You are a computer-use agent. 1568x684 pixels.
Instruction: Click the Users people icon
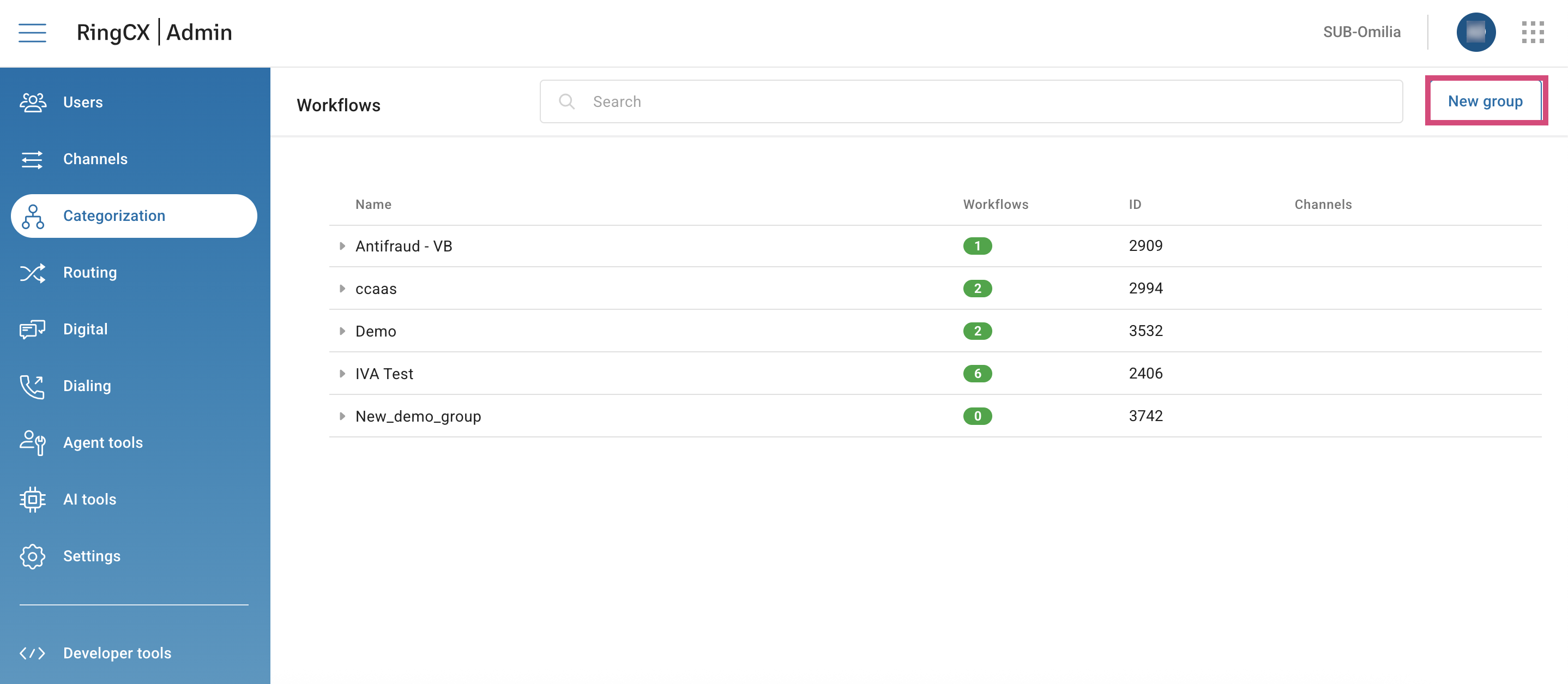32,103
